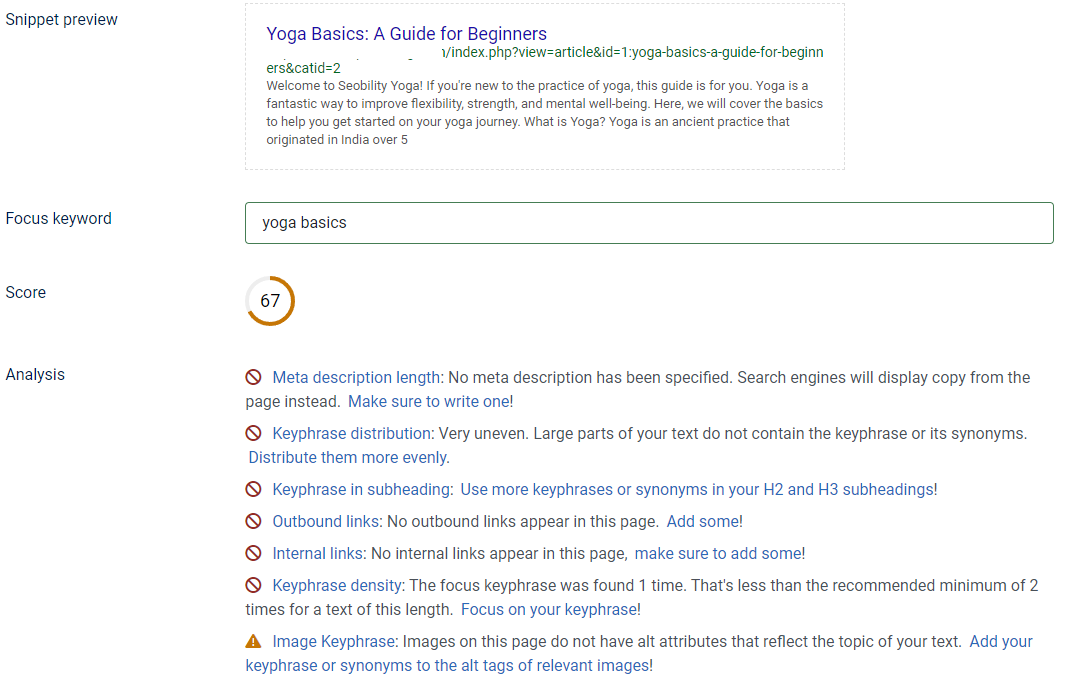The height and width of the screenshot is (683, 1069).
Task: Open the Yoga Basics: A Guide for Beginners link
Action: (x=406, y=33)
